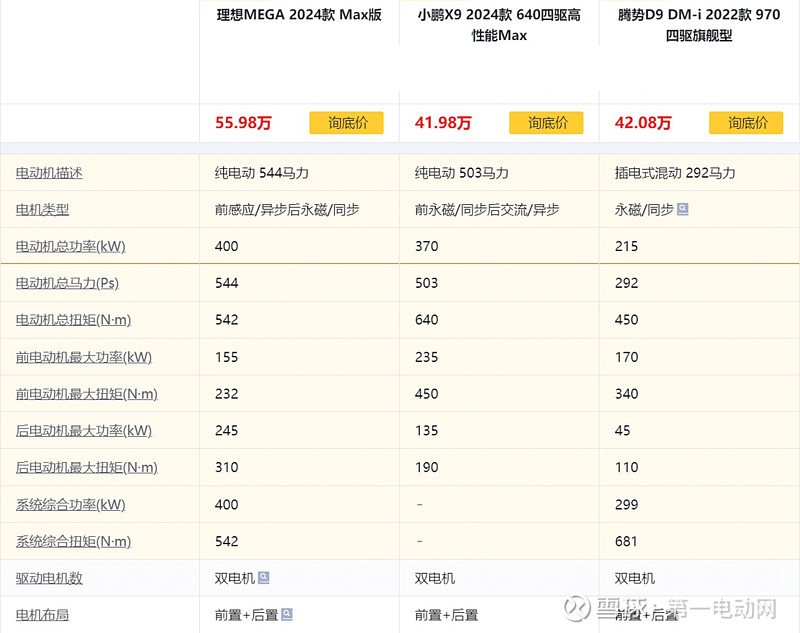Screen dimensions: 800x633
Task: Click the 41.98万 price for 小鹏X9
Action: coord(444,122)
